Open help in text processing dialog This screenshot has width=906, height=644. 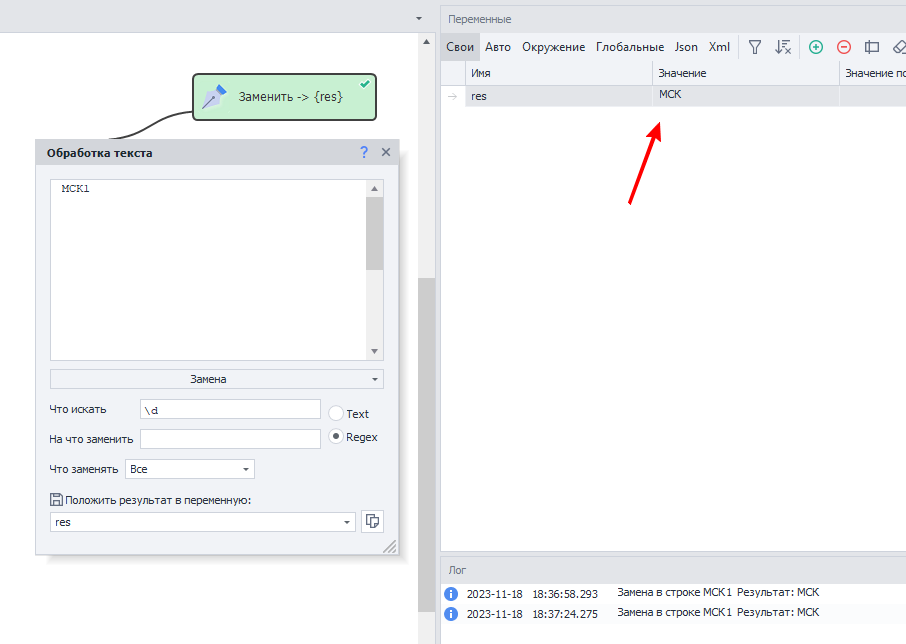(x=363, y=152)
